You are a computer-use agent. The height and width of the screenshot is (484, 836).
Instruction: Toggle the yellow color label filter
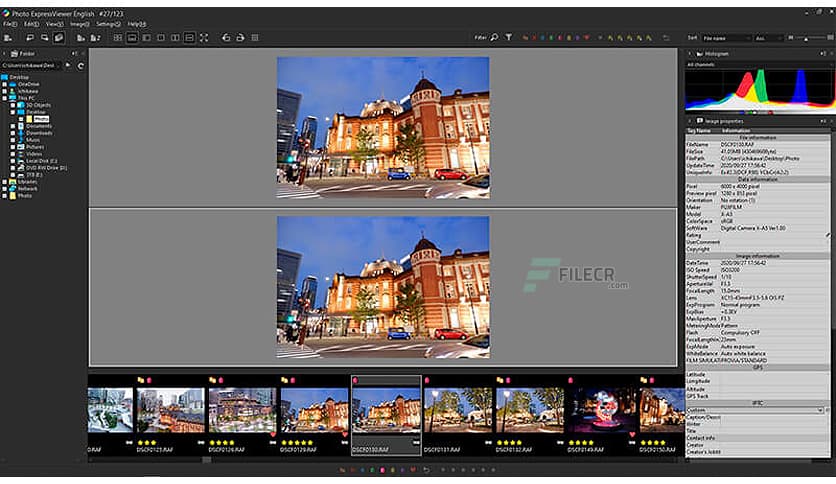569,38
